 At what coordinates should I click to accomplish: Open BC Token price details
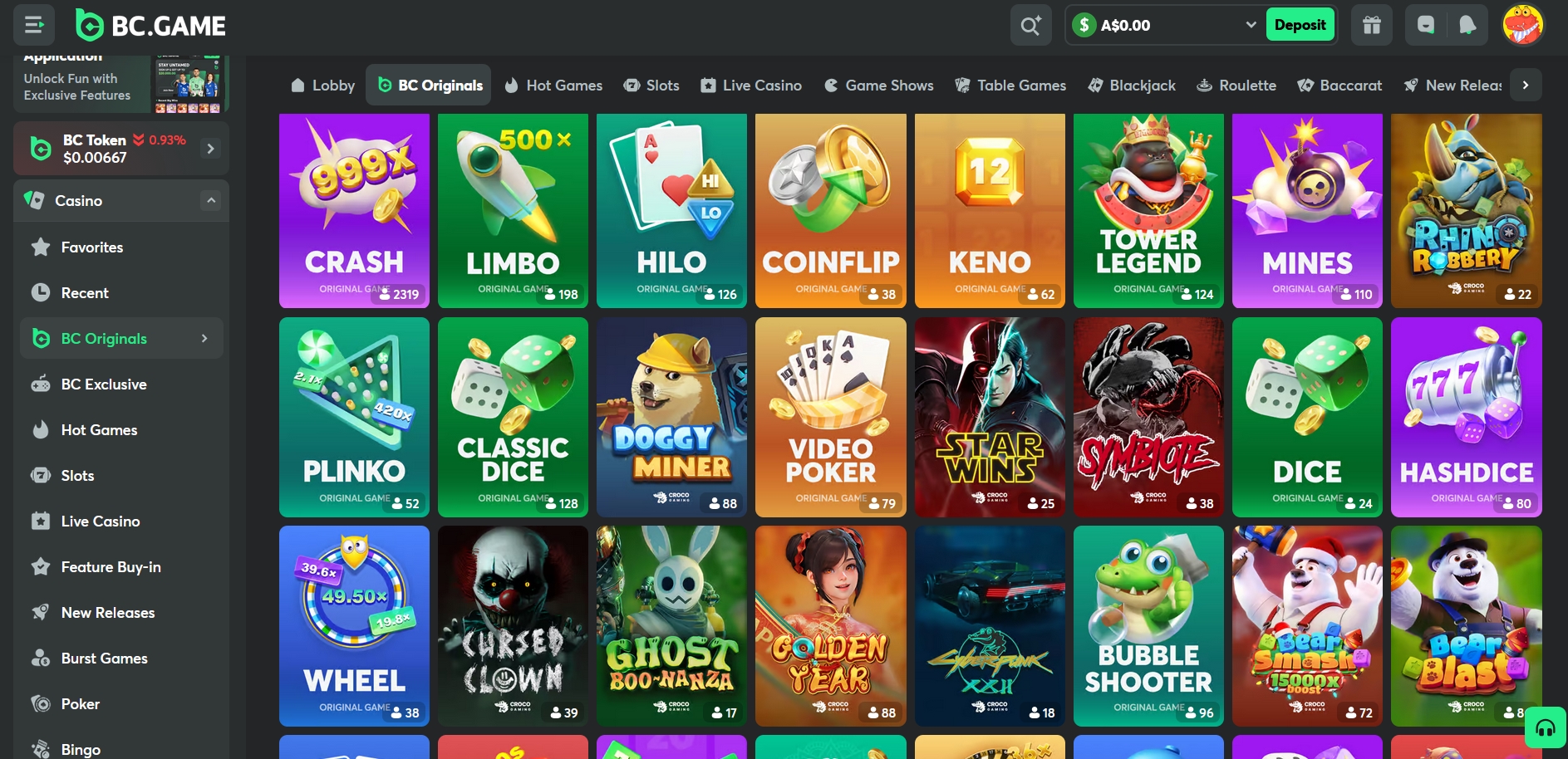coord(120,148)
